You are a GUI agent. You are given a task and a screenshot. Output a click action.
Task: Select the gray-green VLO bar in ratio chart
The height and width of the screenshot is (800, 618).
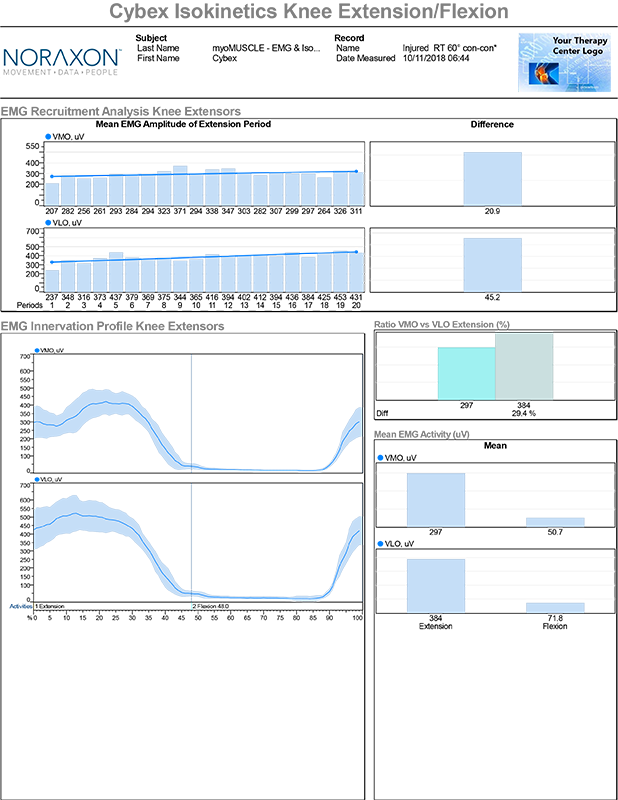(x=524, y=367)
